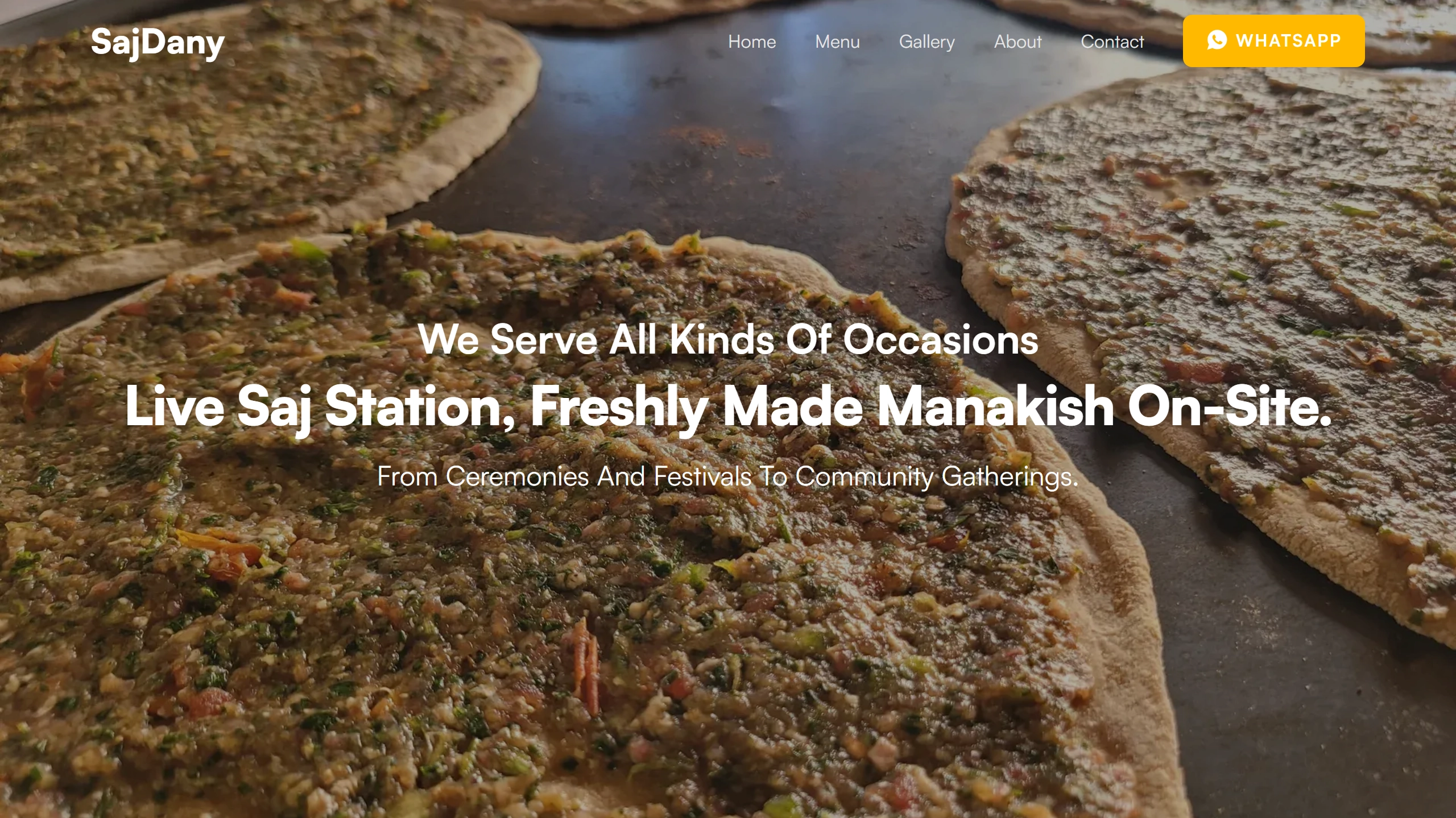
Task: Click the "From Ceremonies And Festivals" tagline
Action: coord(564,476)
